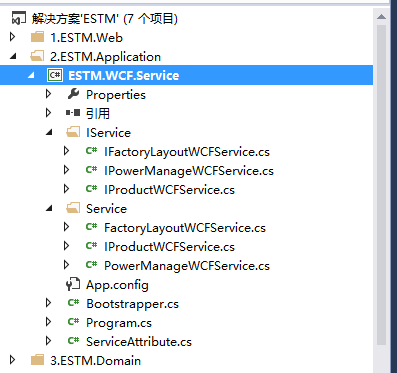Click the folder icon of 1.ESTM.Web

tap(37, 37)
